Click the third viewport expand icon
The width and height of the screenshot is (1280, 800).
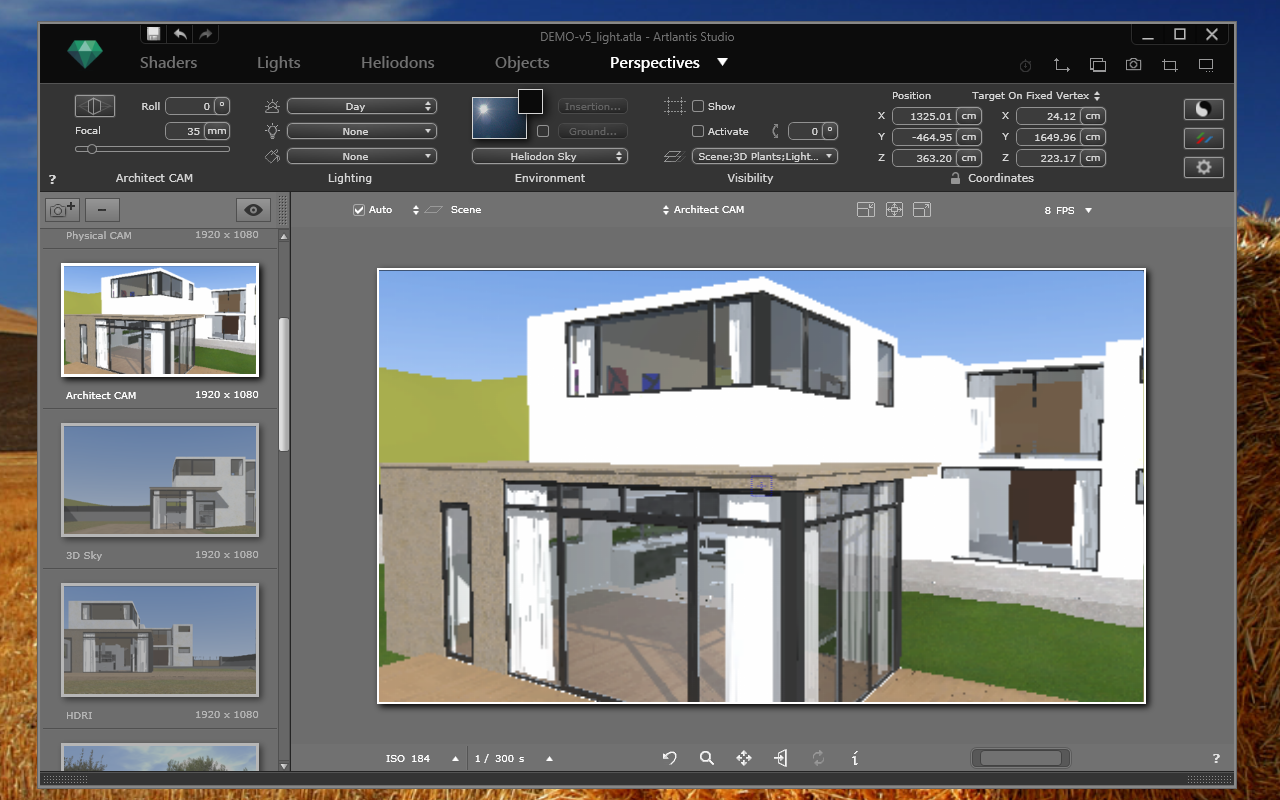(x=922, y=210)
